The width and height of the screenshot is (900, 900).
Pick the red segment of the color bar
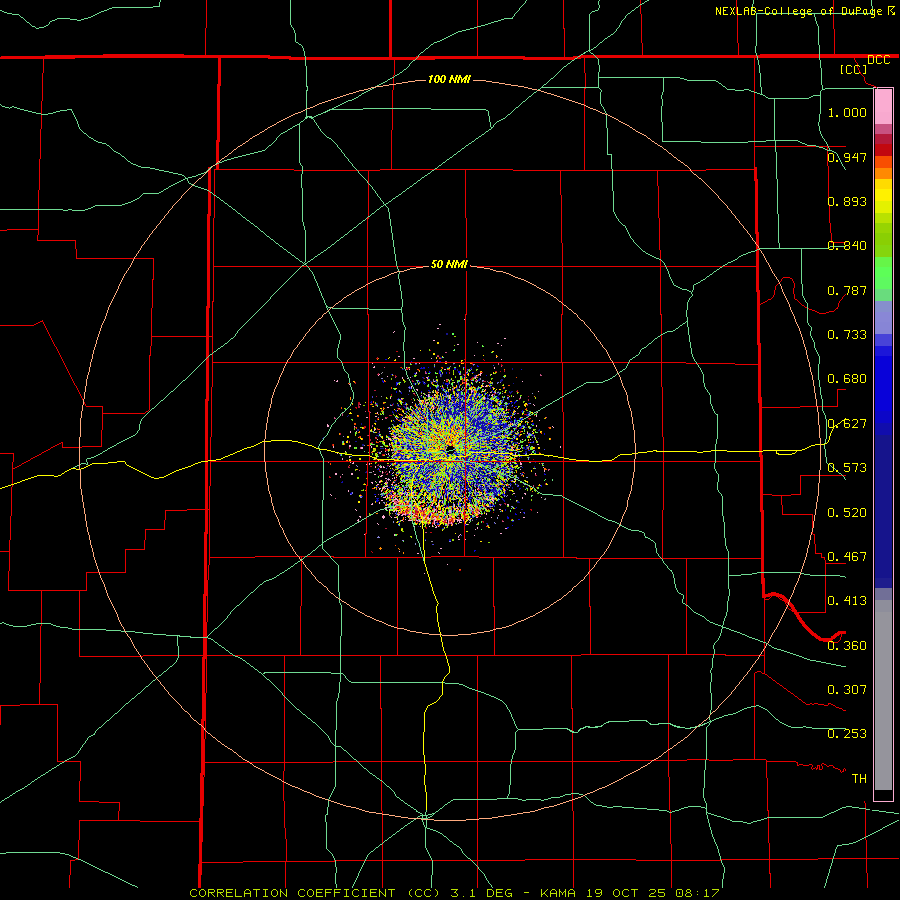click(x=883, y=150)
